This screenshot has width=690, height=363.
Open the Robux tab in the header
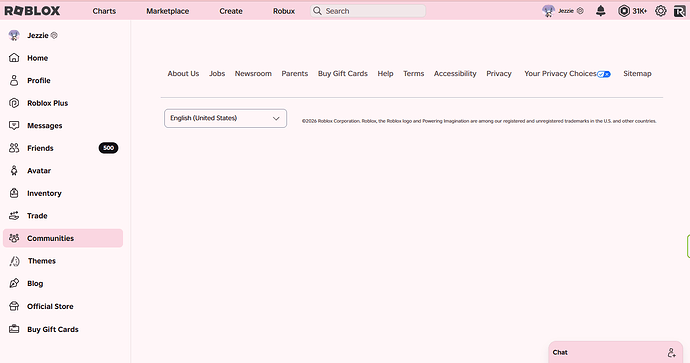(284, 11)
